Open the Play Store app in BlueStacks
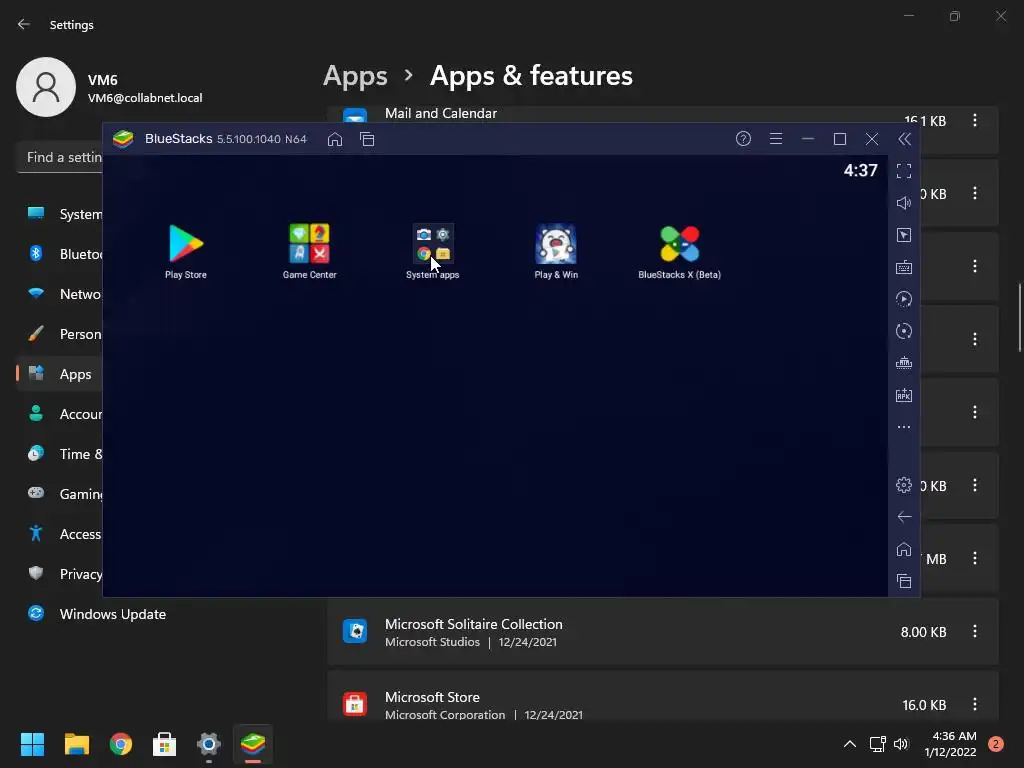The height and width of the screenshot is (768, 1024). [x=186, y=251]
